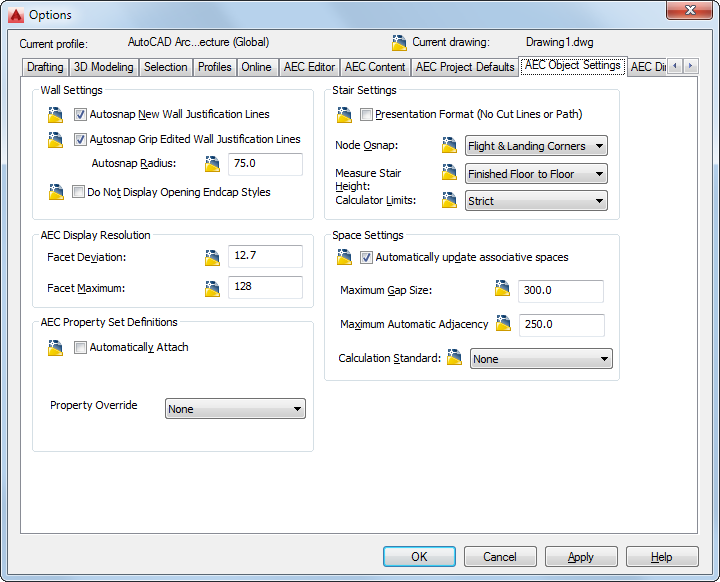The height and width of the screenshot is (582, 720).
Task: Switch to the AEC Project Defaults tab
Action: 465,67
